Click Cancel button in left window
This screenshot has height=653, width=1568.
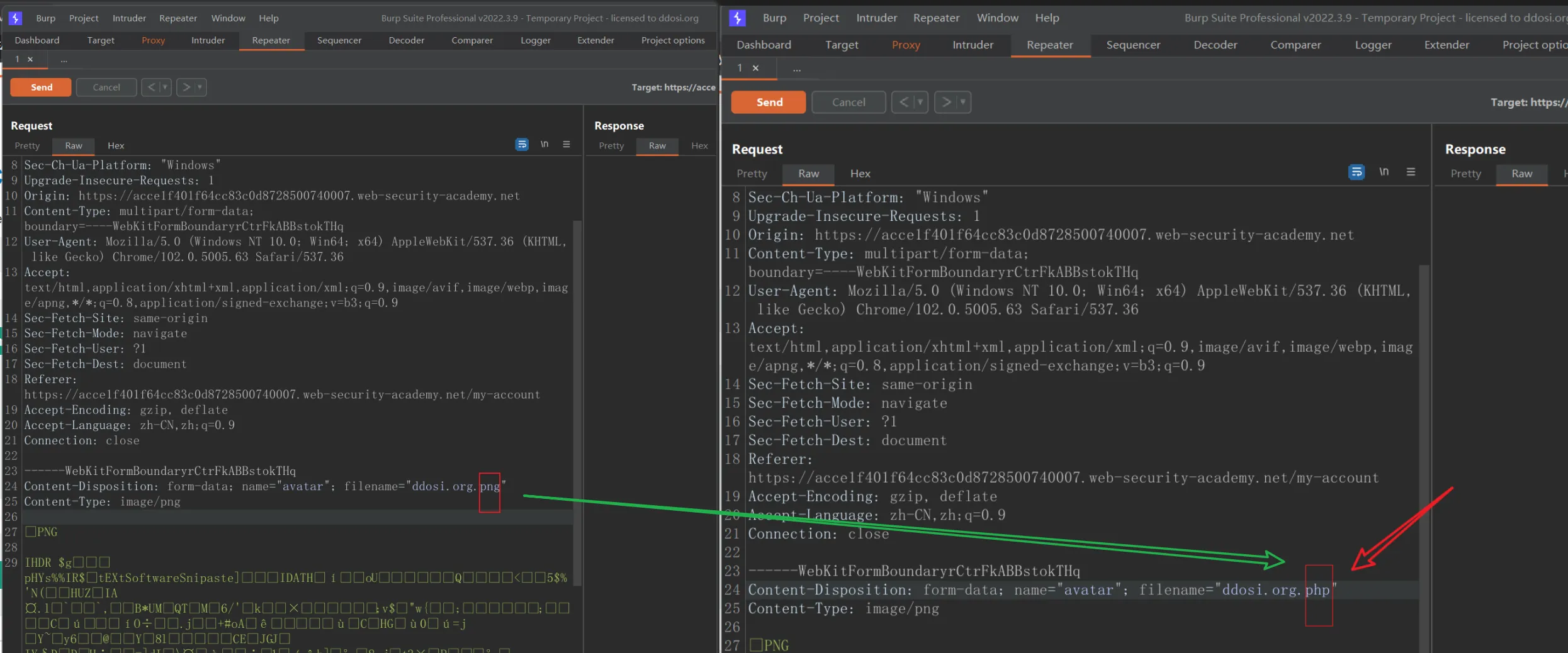[x=106, y=87]
